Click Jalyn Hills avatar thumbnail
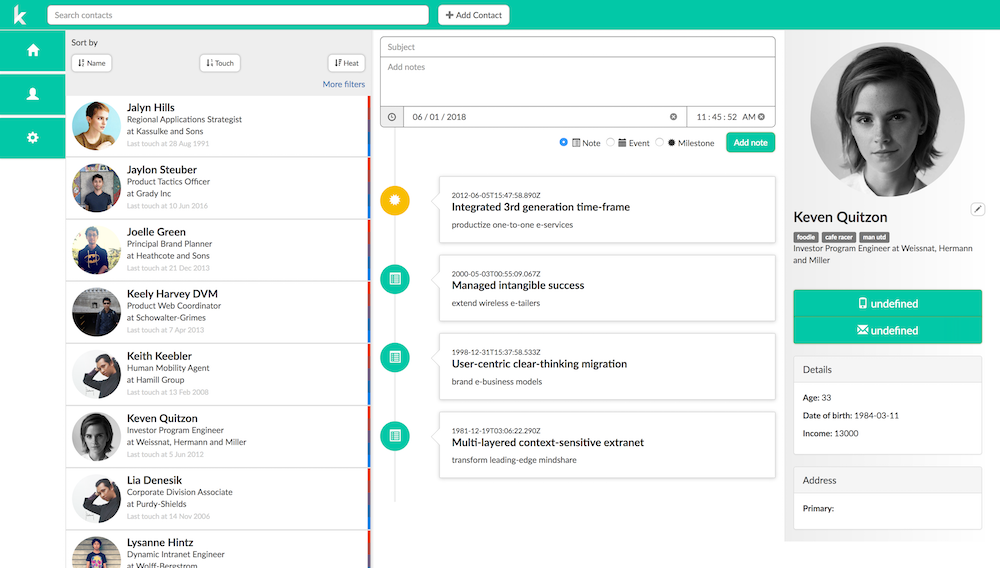Screen dimensions: 1000x568 [96, 126]
